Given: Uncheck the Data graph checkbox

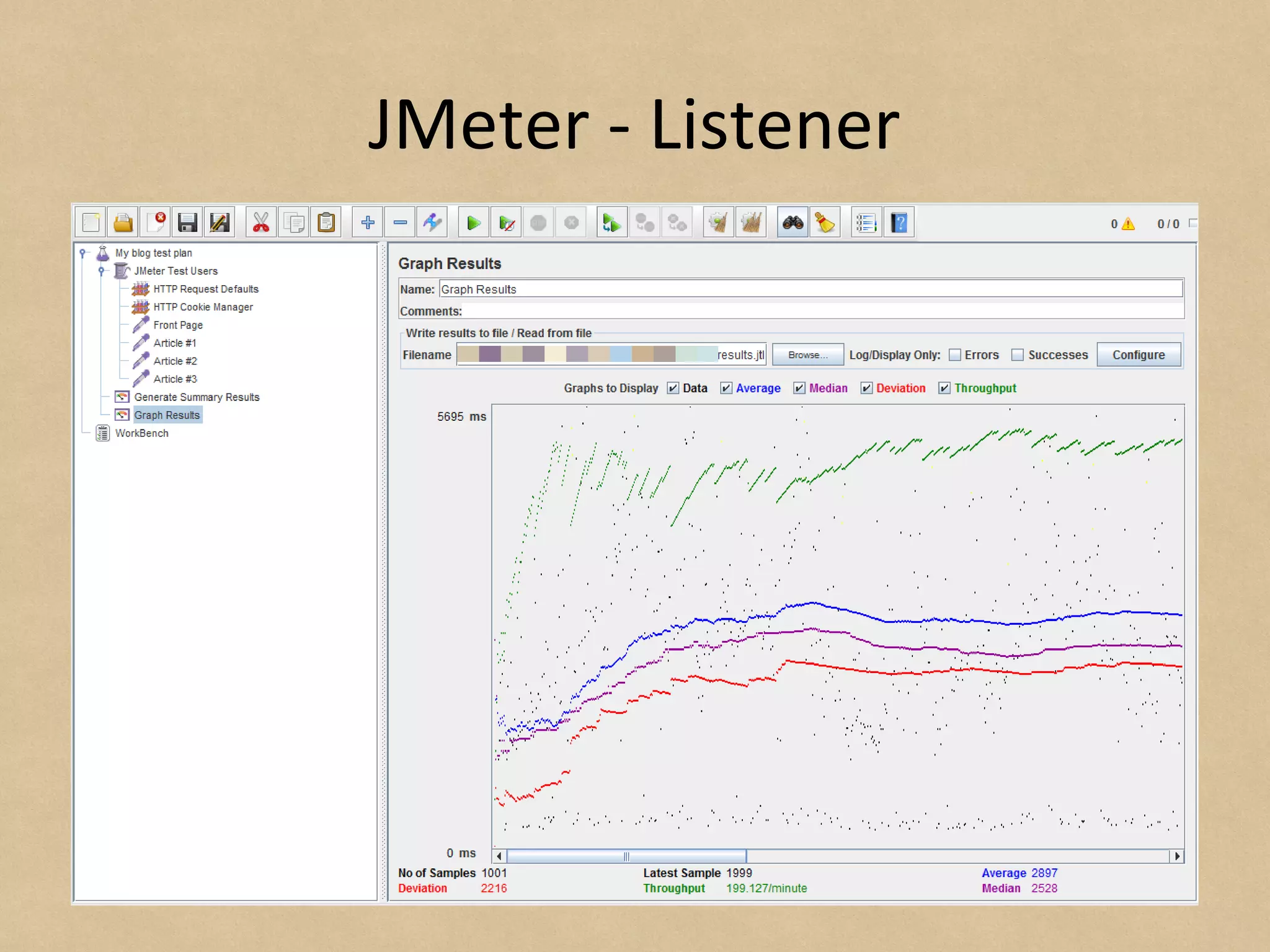Looking at the screenshot, I should point(673,388).
